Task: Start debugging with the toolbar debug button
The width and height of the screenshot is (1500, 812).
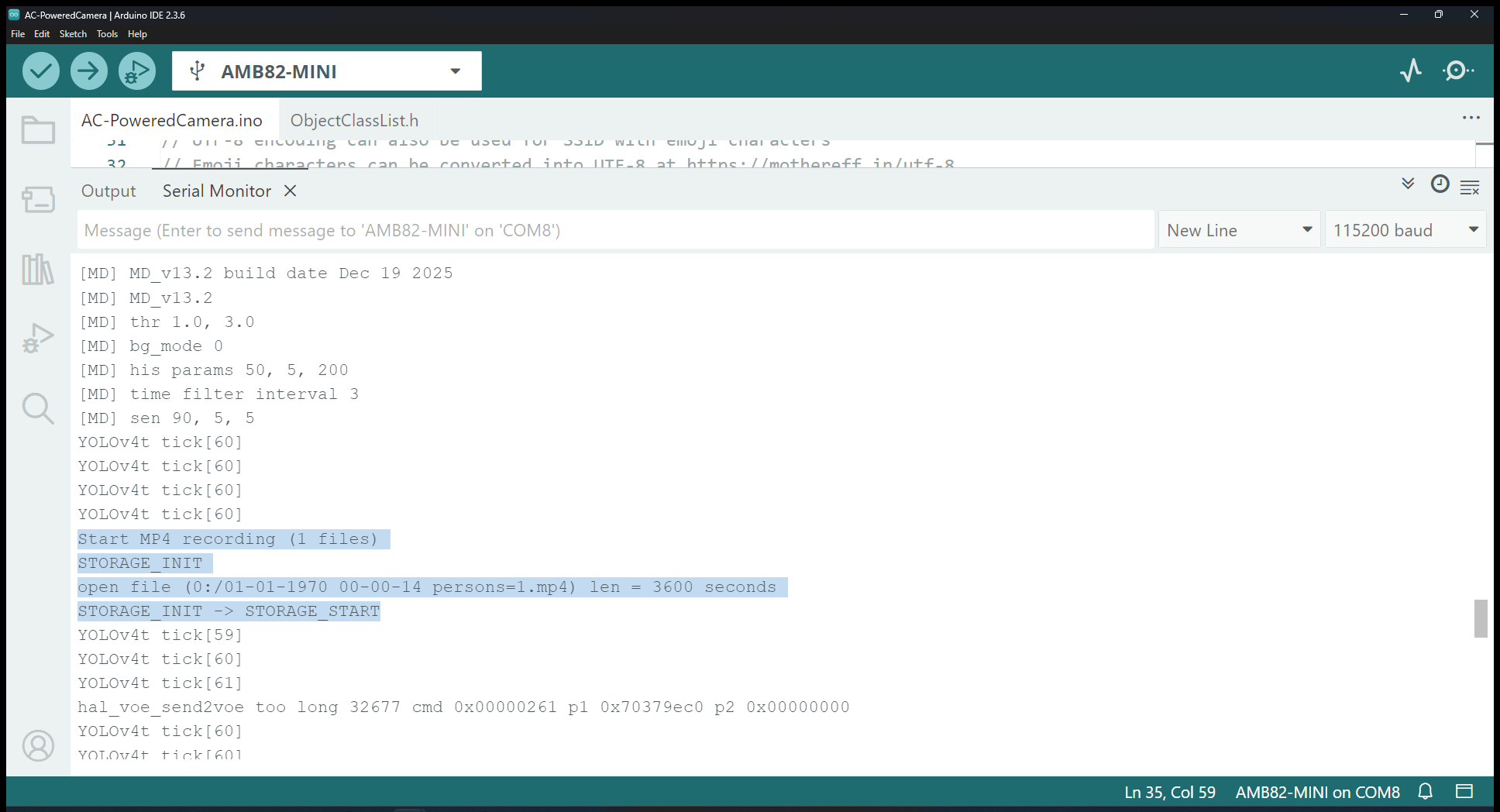Action: coord(137,71)
